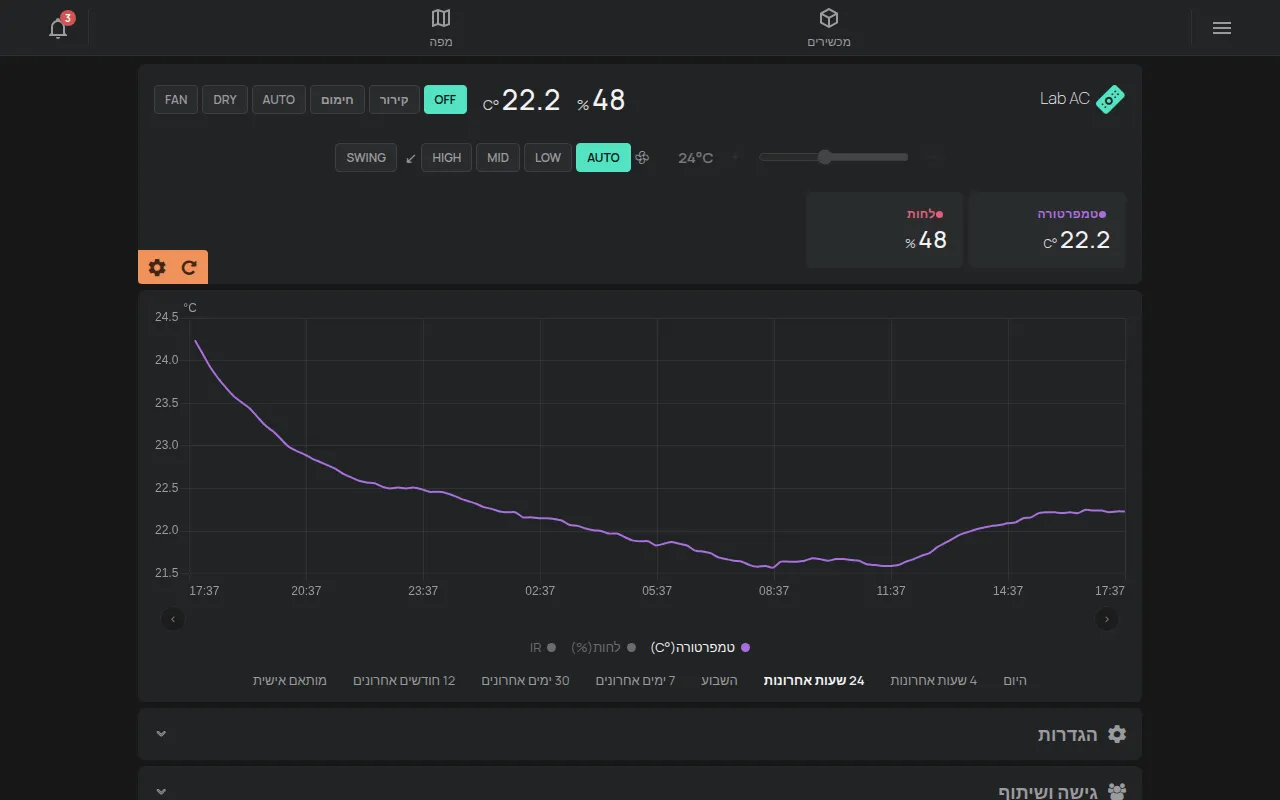Set fan speed to AUTO
Screen dimensions: 1280x800
coord(603,158)
